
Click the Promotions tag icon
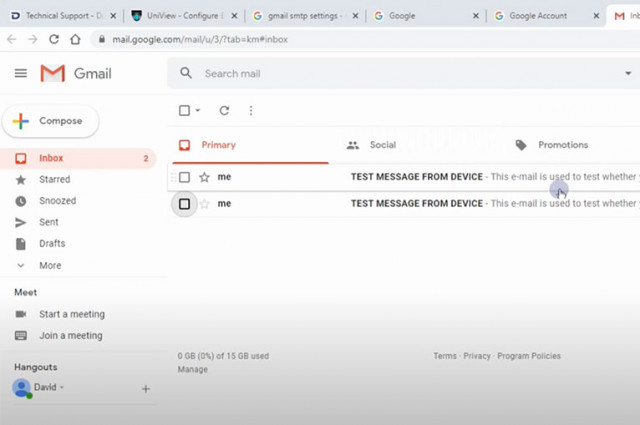click(521, 145)
